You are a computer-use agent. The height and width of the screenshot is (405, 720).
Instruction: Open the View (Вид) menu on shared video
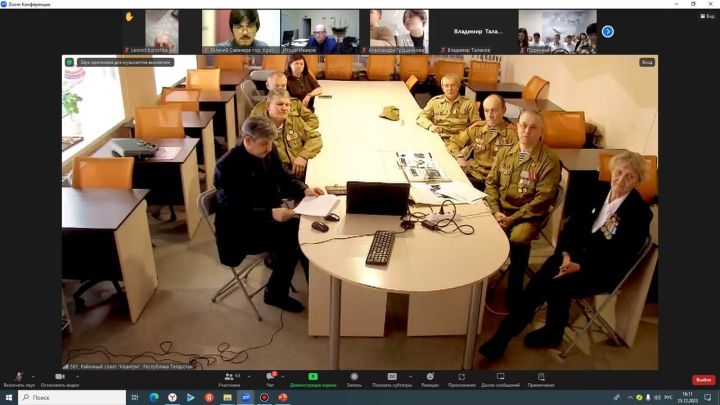click(647, 62)
